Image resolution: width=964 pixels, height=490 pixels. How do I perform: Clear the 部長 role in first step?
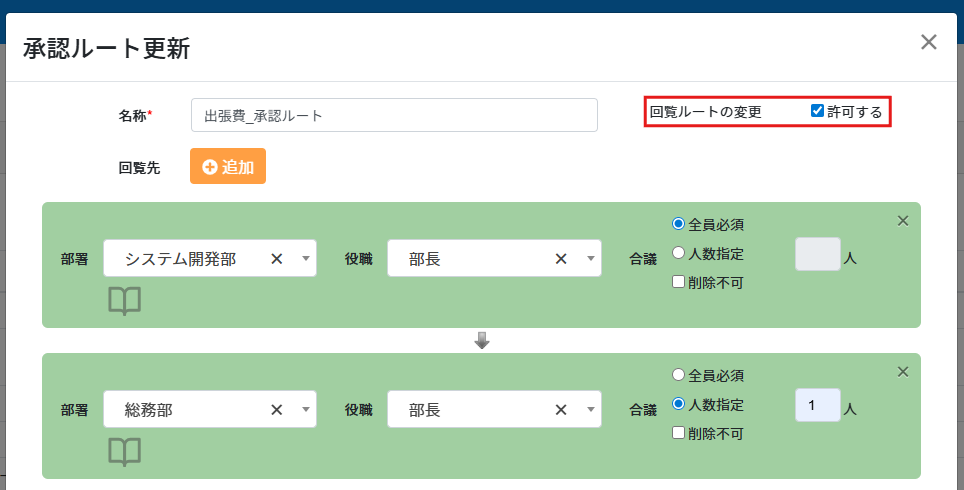pos(562,259)
